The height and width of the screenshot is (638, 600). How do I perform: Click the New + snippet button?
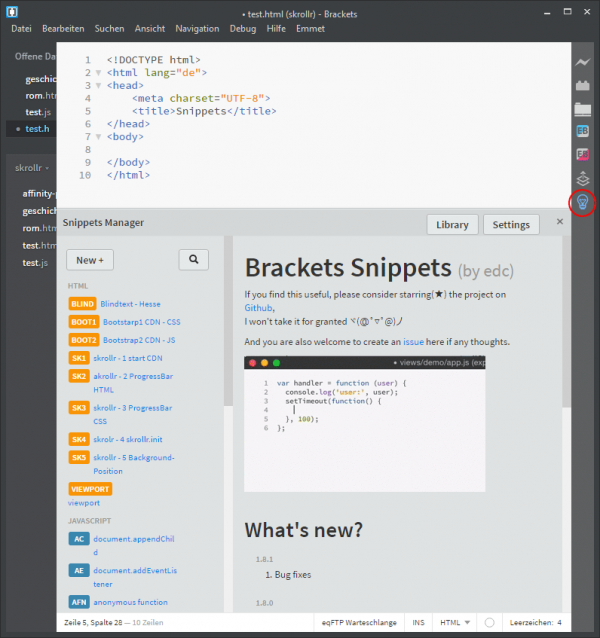(x=90, y=260)
